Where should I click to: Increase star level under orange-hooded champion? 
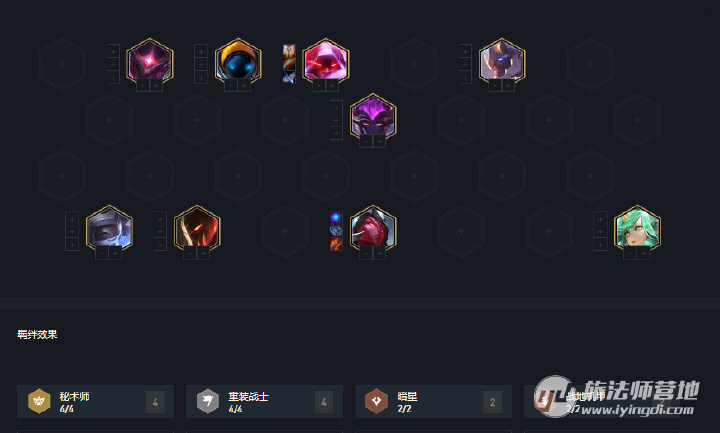[x=244, y=86]
